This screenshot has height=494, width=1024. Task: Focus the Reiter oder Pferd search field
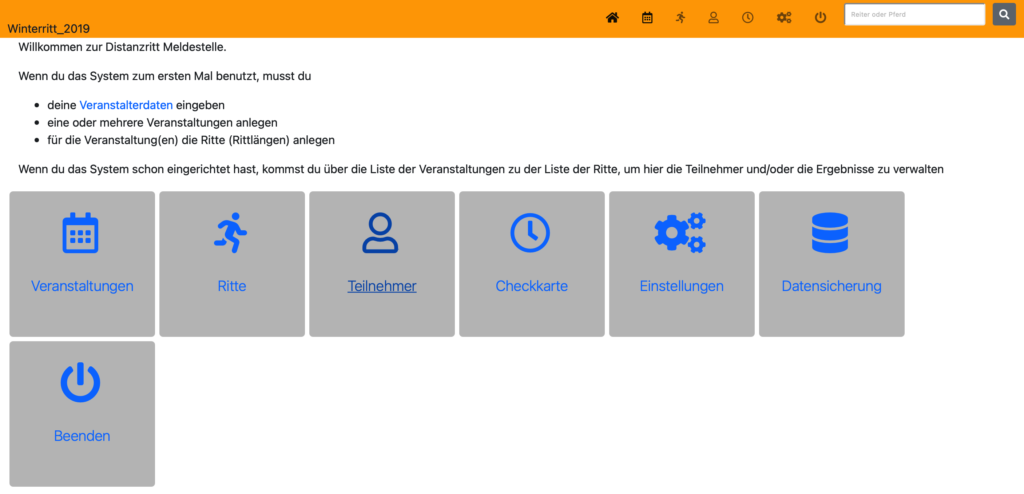(x=914, y=14)
